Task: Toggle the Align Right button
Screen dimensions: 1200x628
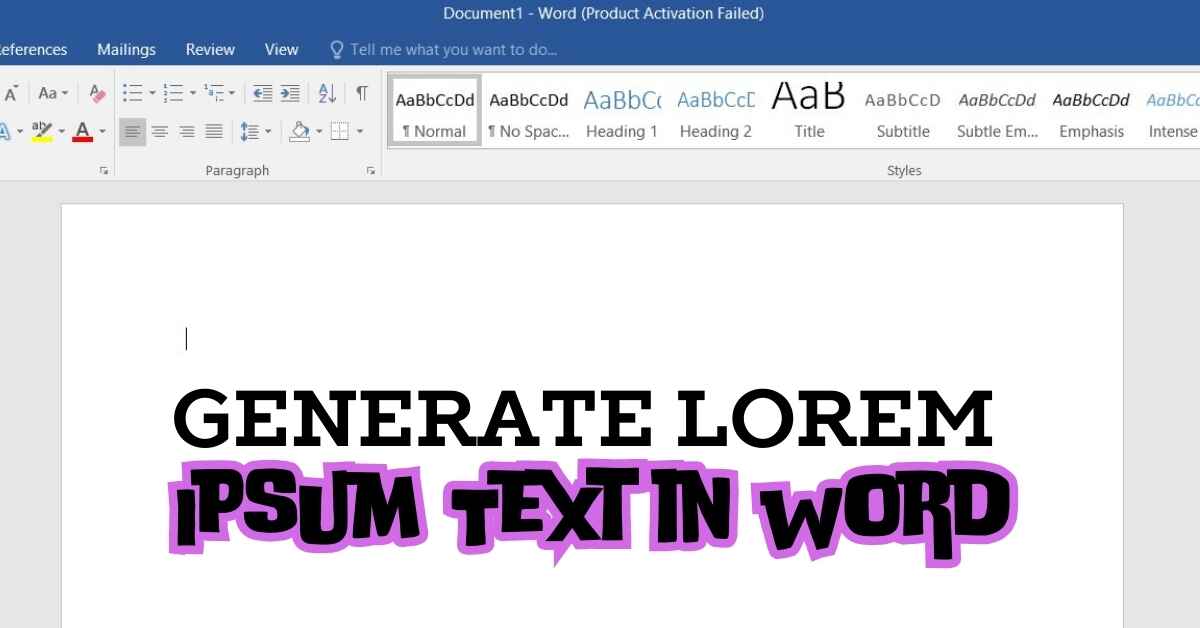Action: click(186, 131)
